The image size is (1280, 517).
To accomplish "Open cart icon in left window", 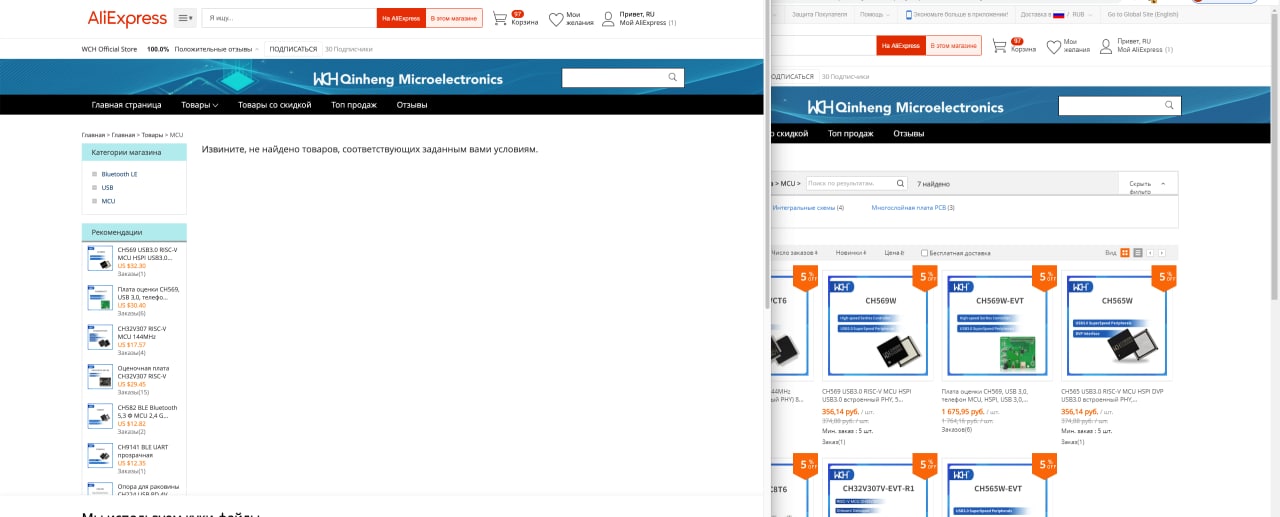I will [501, 19].
